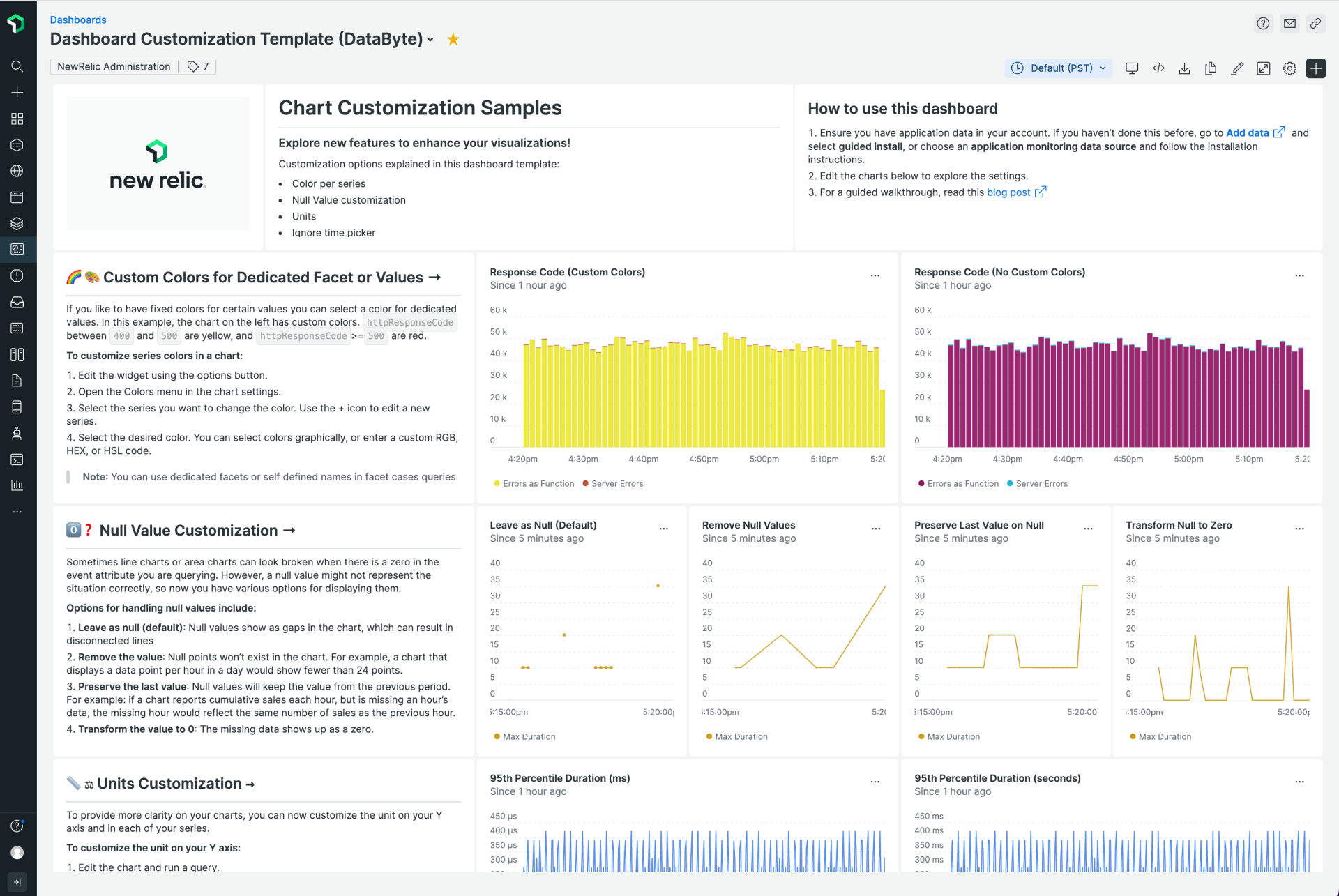Screen dimensions: 1339x896
Task: Toggle the favorite star next to dashboard title
Action: 452,39
